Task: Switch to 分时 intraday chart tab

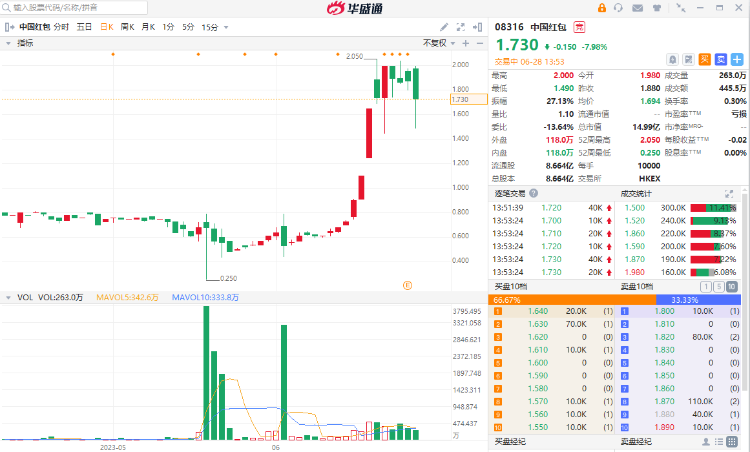Action: 61,27
